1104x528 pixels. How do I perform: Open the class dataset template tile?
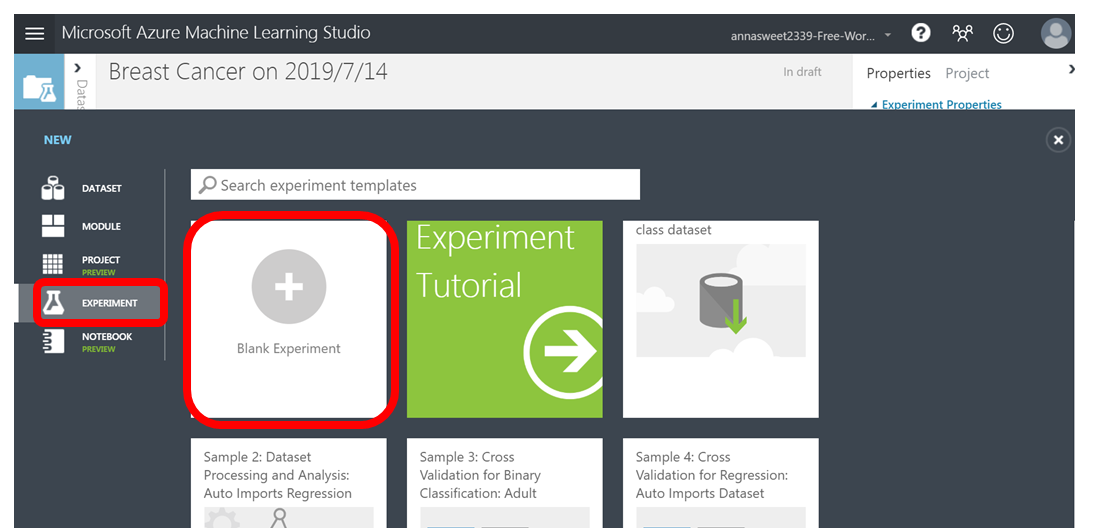tap(721, 319)
